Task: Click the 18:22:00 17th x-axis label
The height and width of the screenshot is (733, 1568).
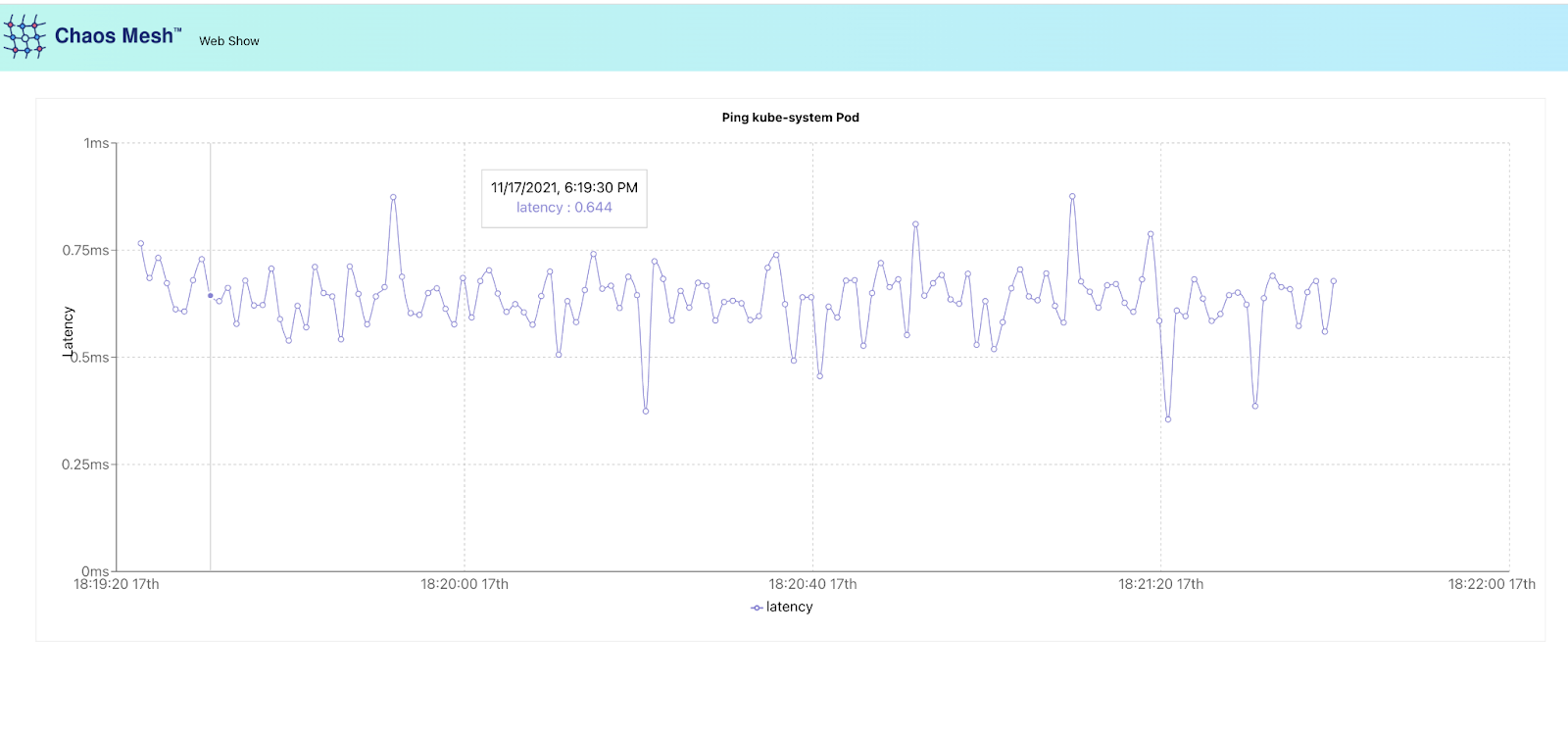Action: 1492,584
